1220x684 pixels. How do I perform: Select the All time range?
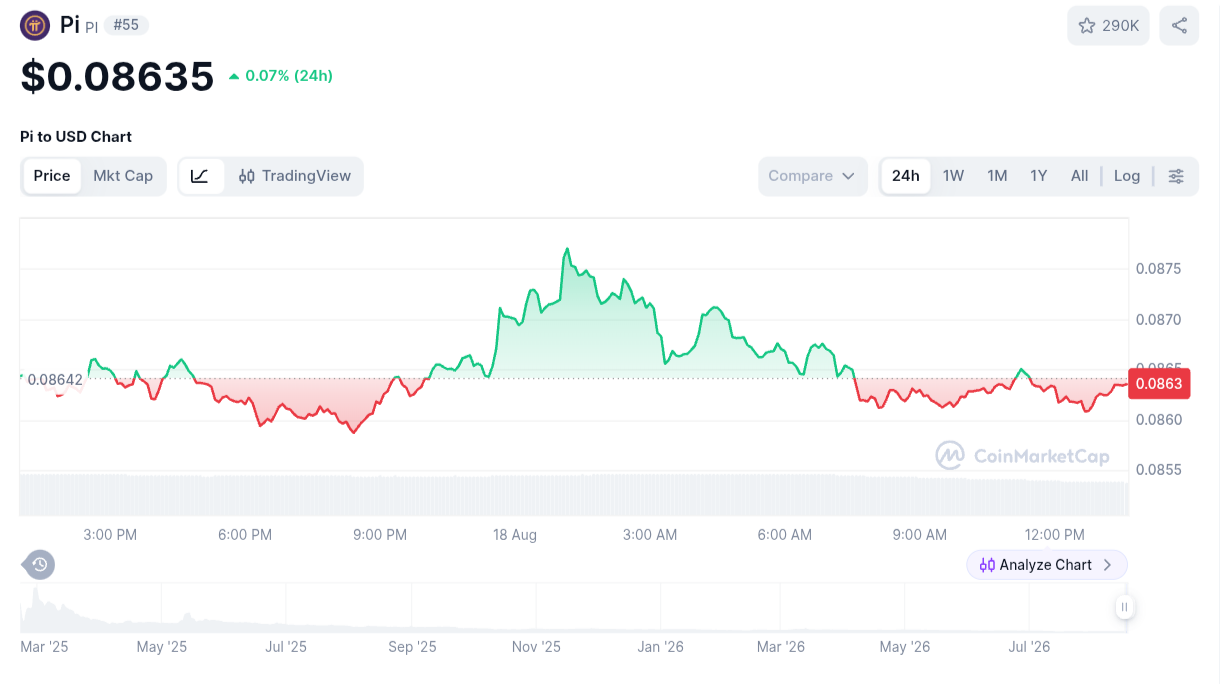1079,176
